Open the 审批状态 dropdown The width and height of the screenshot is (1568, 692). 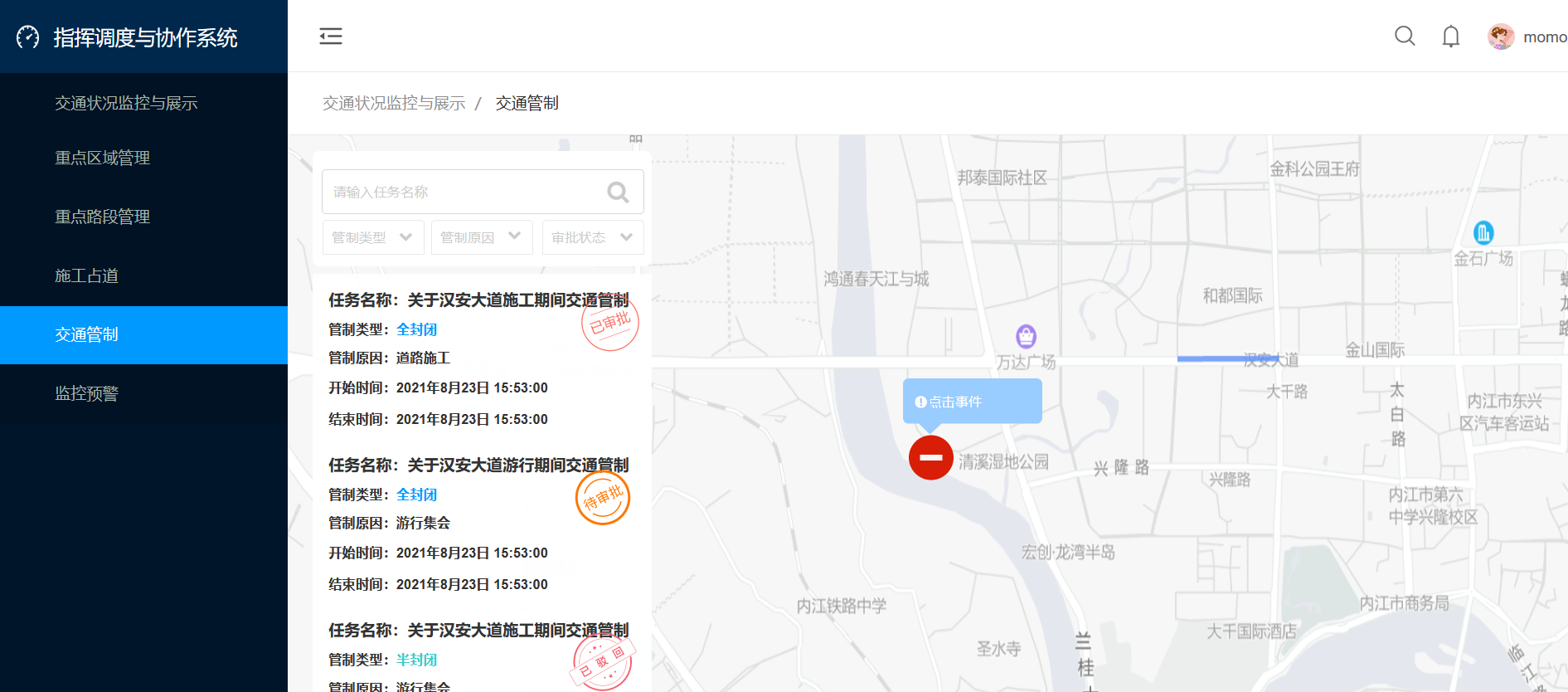(593, 237)
